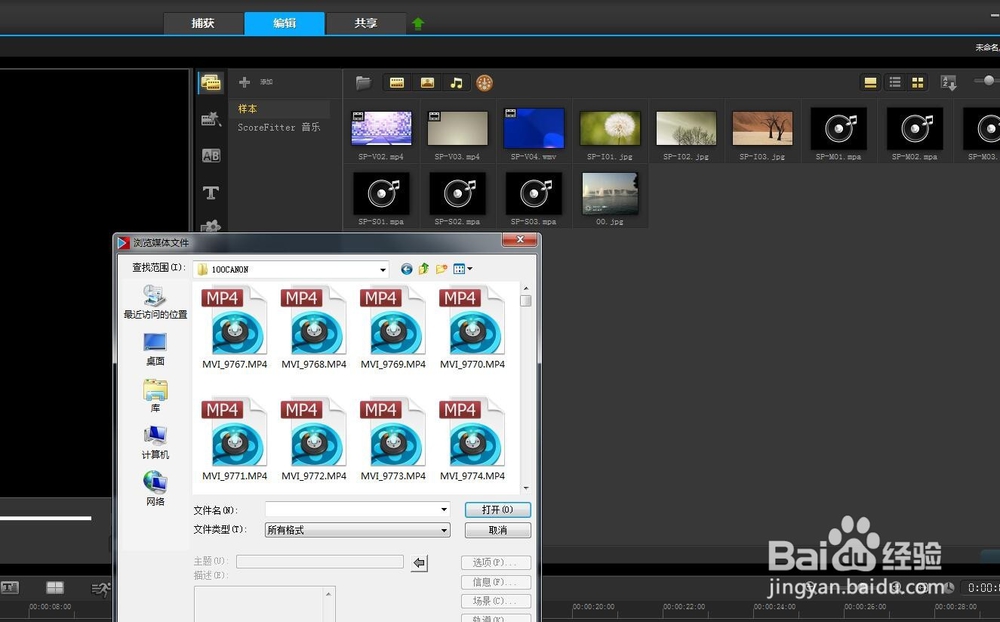This screenshot has height=622, width=1000.
Task: Go to 桌面 in places bar
Action: [x=155, y=349]
